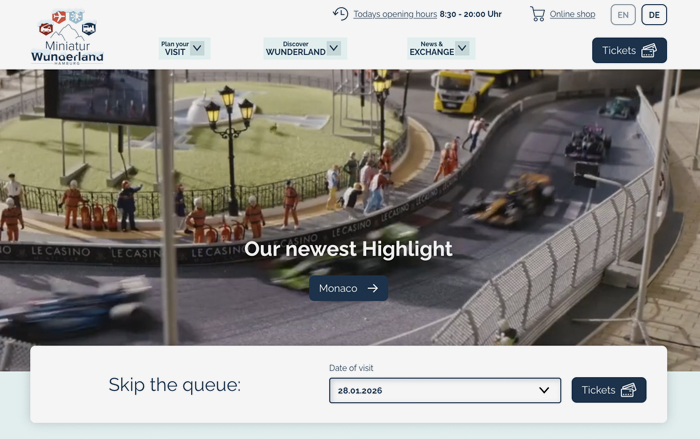Click the clock icon beside opening hours

tap(340, 14)
